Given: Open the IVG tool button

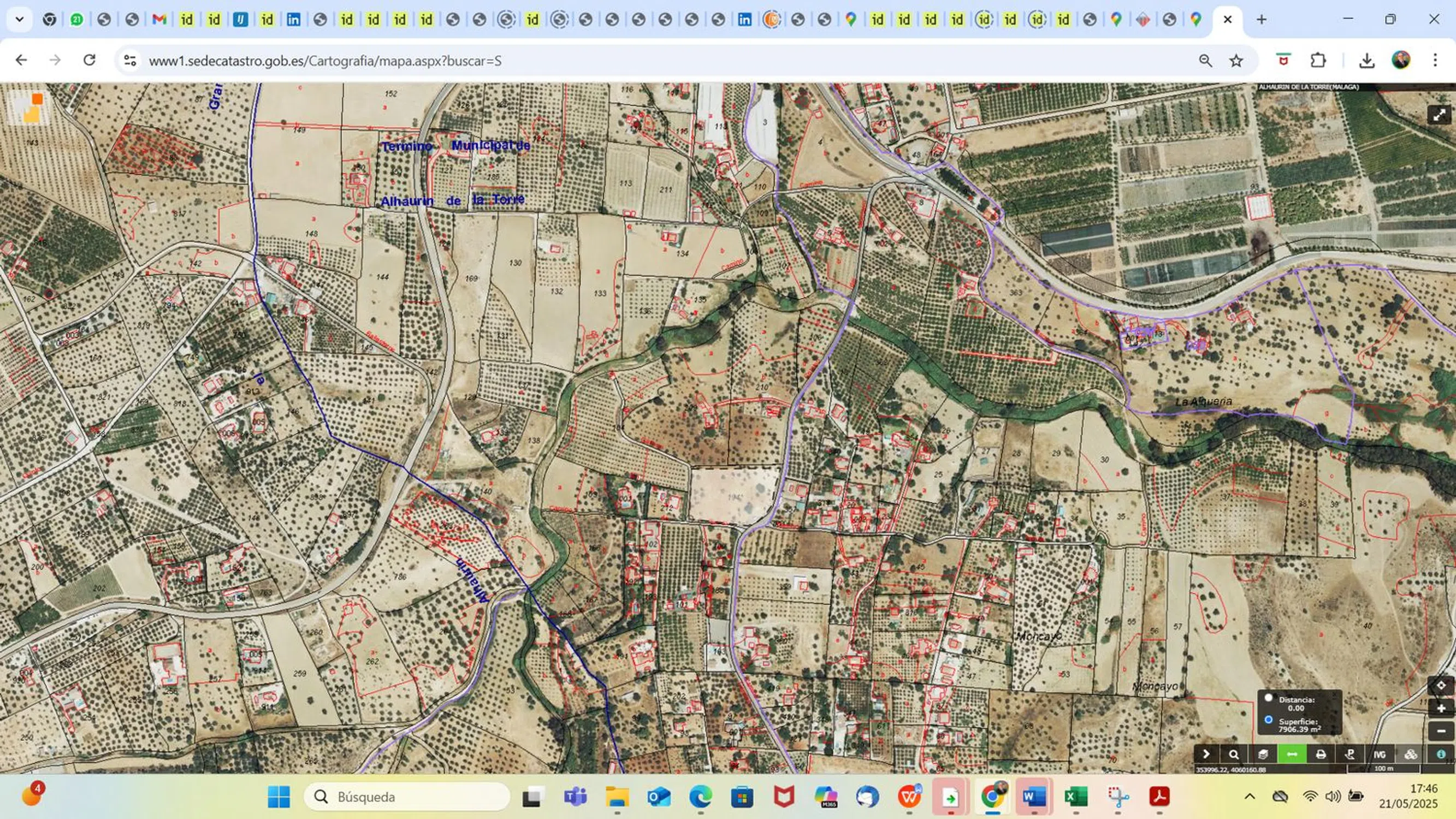Looking at the screenshot, I should (1380, 754).
